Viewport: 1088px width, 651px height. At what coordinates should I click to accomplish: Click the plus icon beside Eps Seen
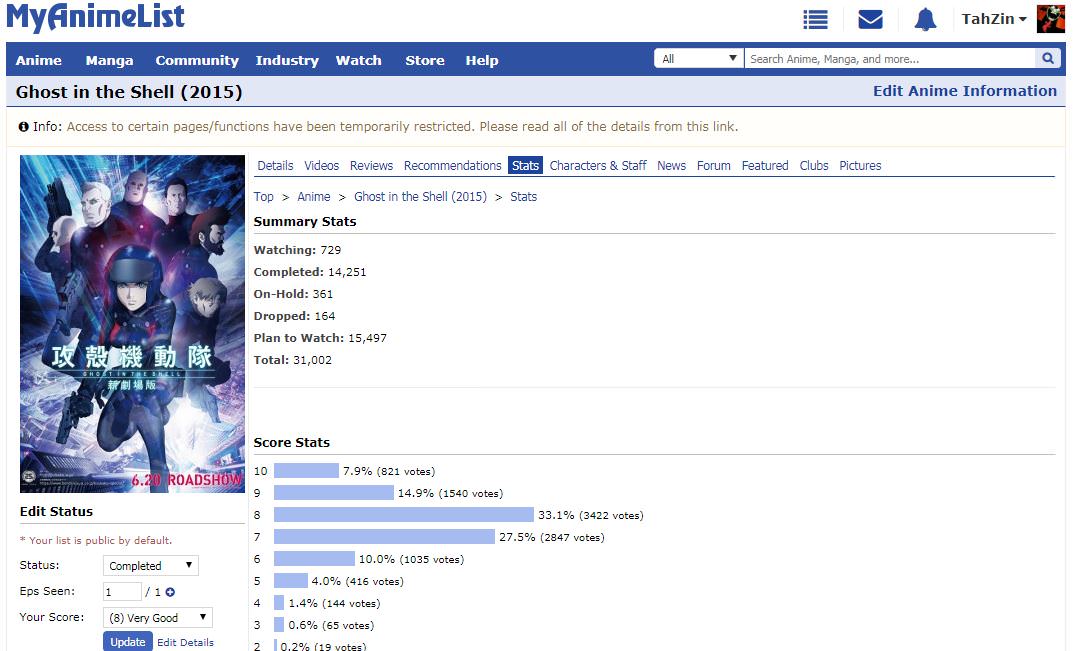(x=170, y=592)
